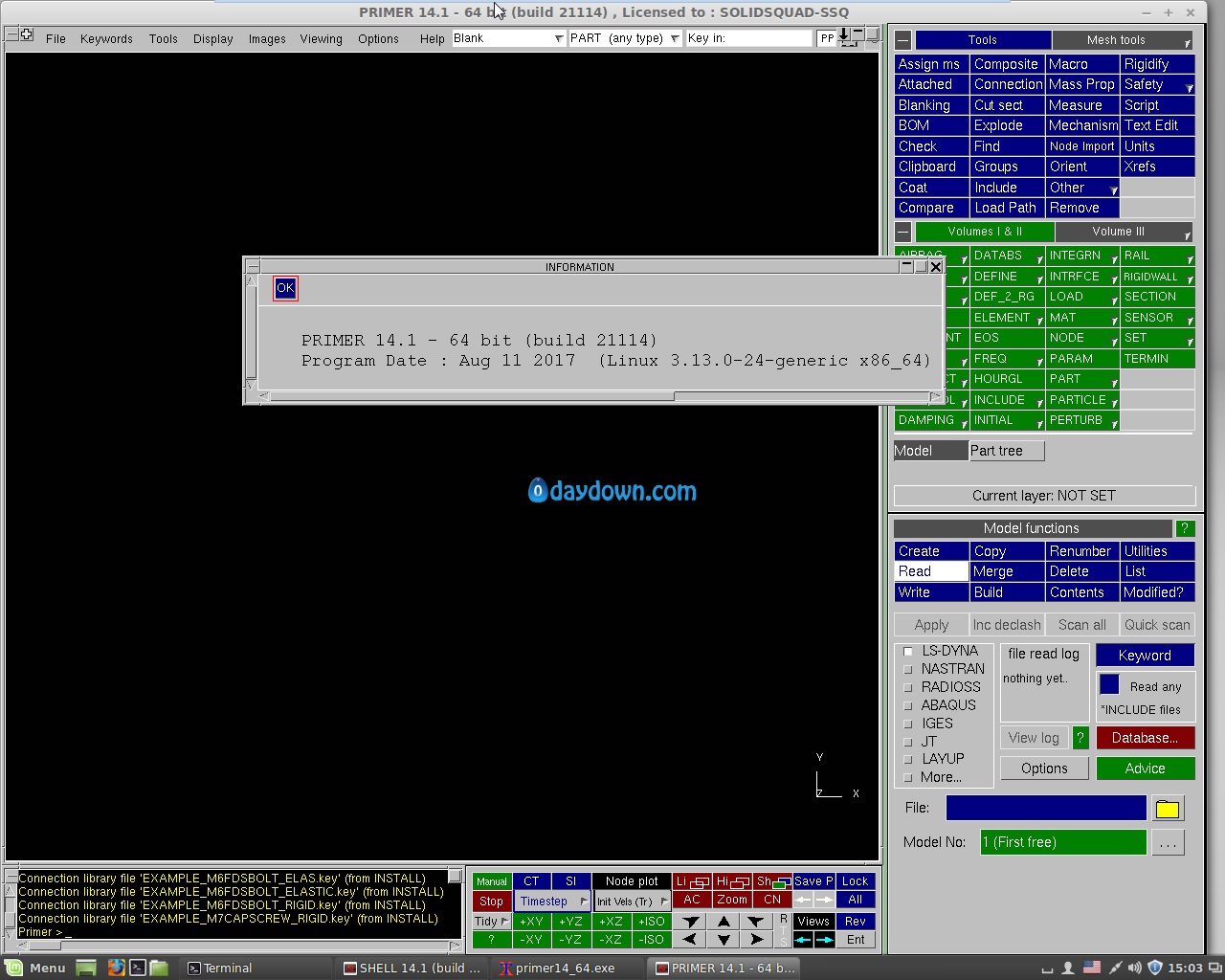The width and height of the screenshot is (1225, 980).
Task: Click the white right arrow under Save P
Action: (x=824, y=901)
